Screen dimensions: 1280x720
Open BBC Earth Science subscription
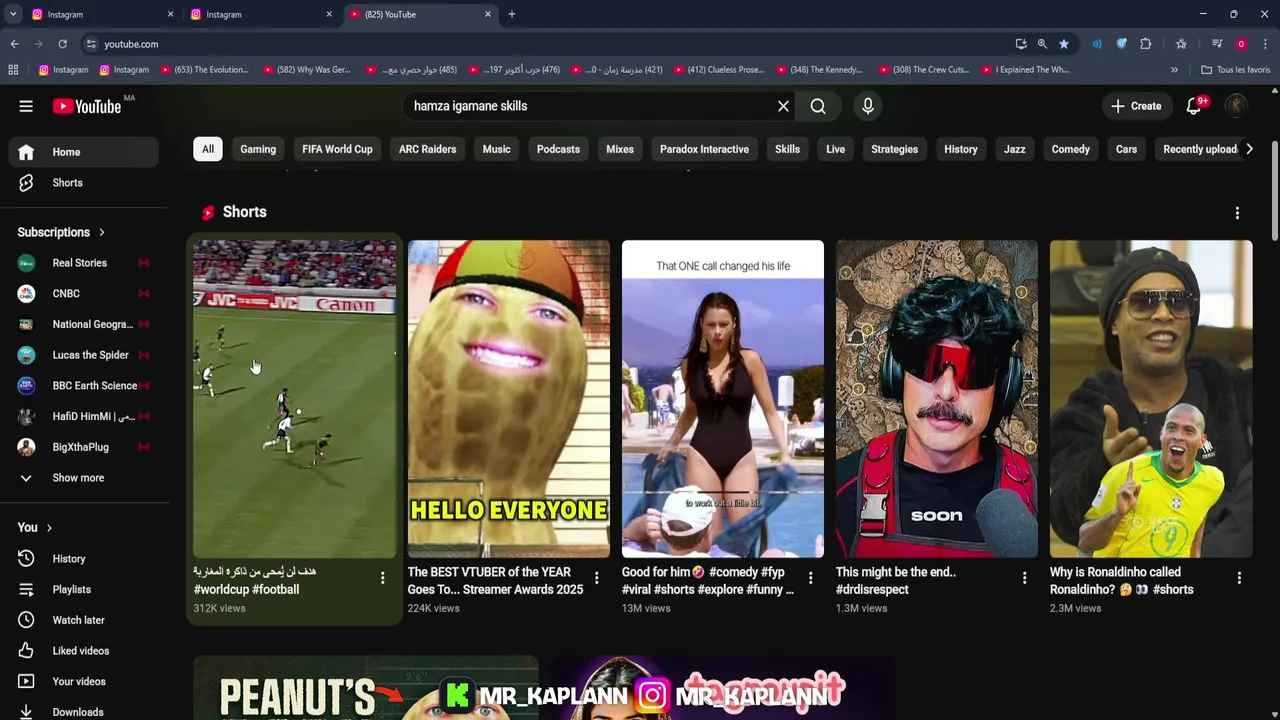pos(84,386)
